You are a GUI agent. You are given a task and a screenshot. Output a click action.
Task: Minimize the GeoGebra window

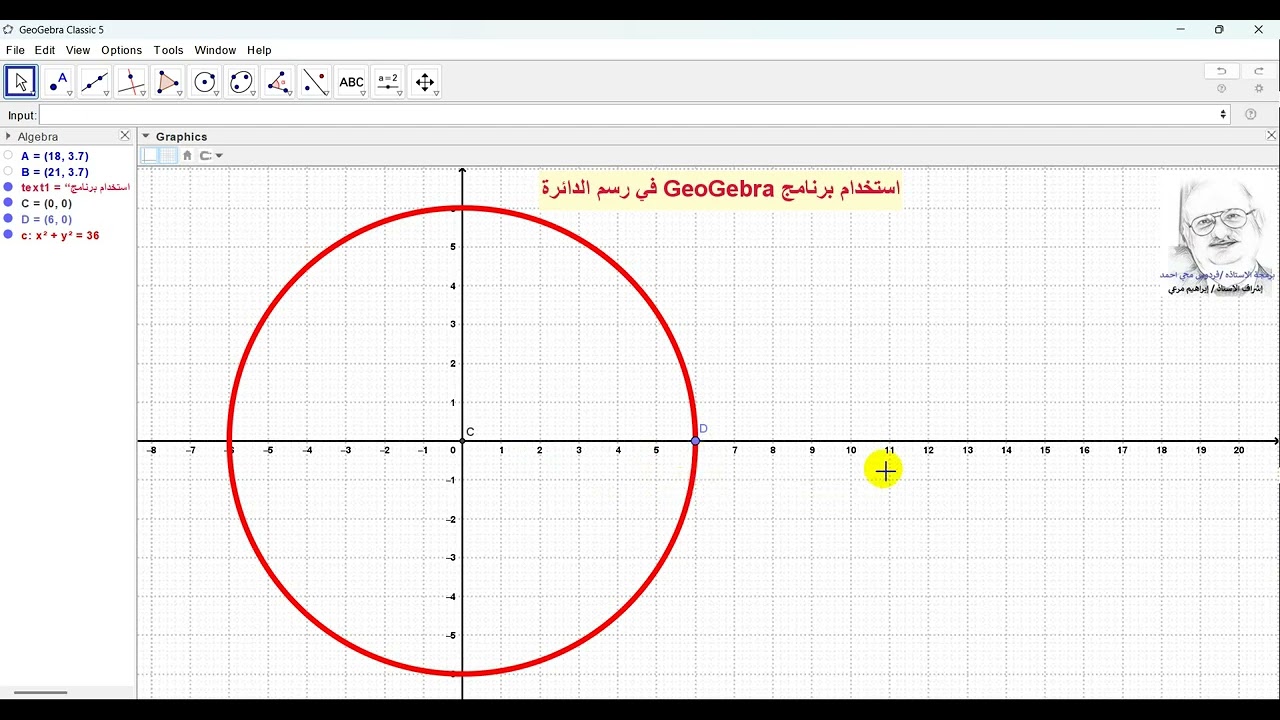pos(1181,29)
